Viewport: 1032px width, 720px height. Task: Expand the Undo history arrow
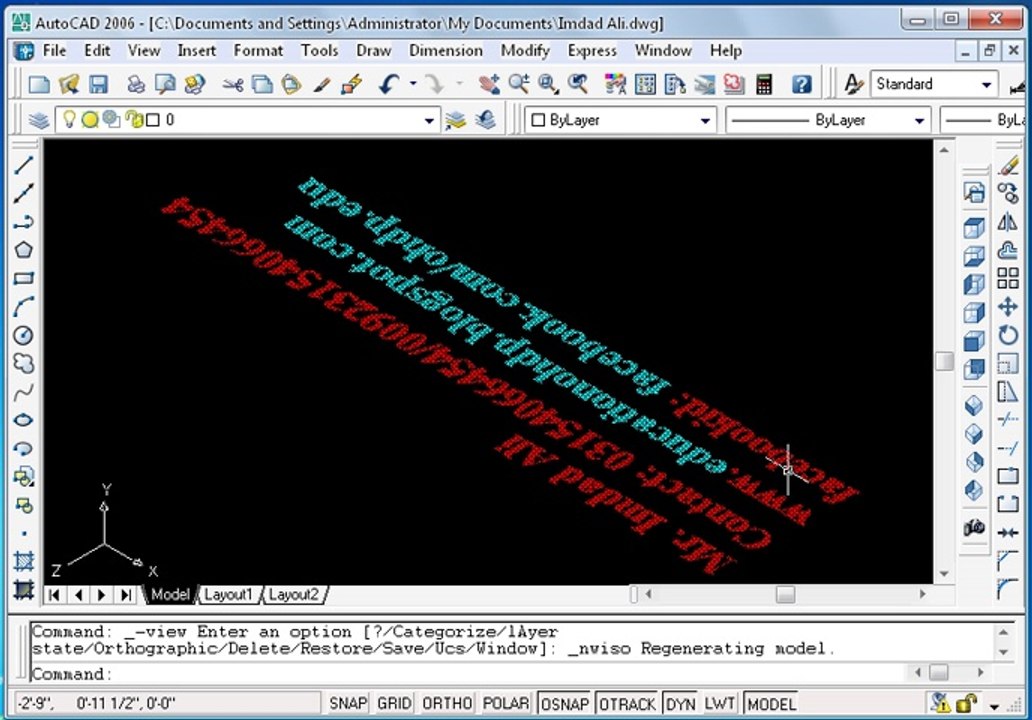(x=413, y=84)
